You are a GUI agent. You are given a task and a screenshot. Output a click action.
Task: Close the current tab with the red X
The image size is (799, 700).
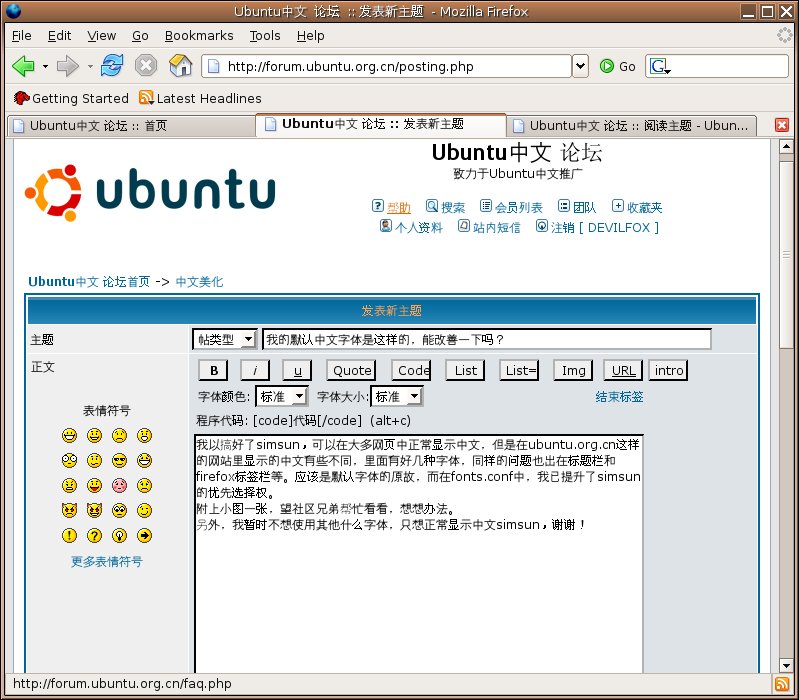pyautogui.click(x=782, y=125)
